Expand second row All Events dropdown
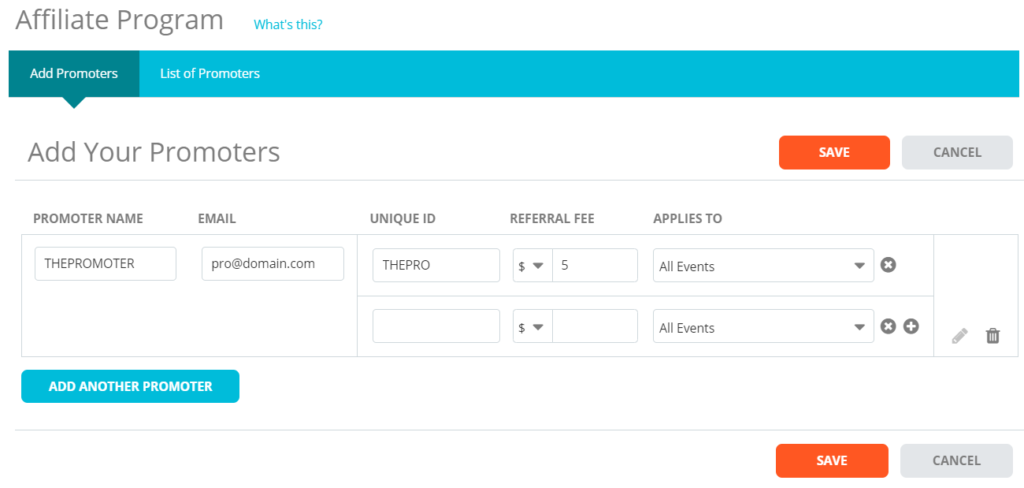Screen dimensions: 1024x488 (x=763, y=326)
